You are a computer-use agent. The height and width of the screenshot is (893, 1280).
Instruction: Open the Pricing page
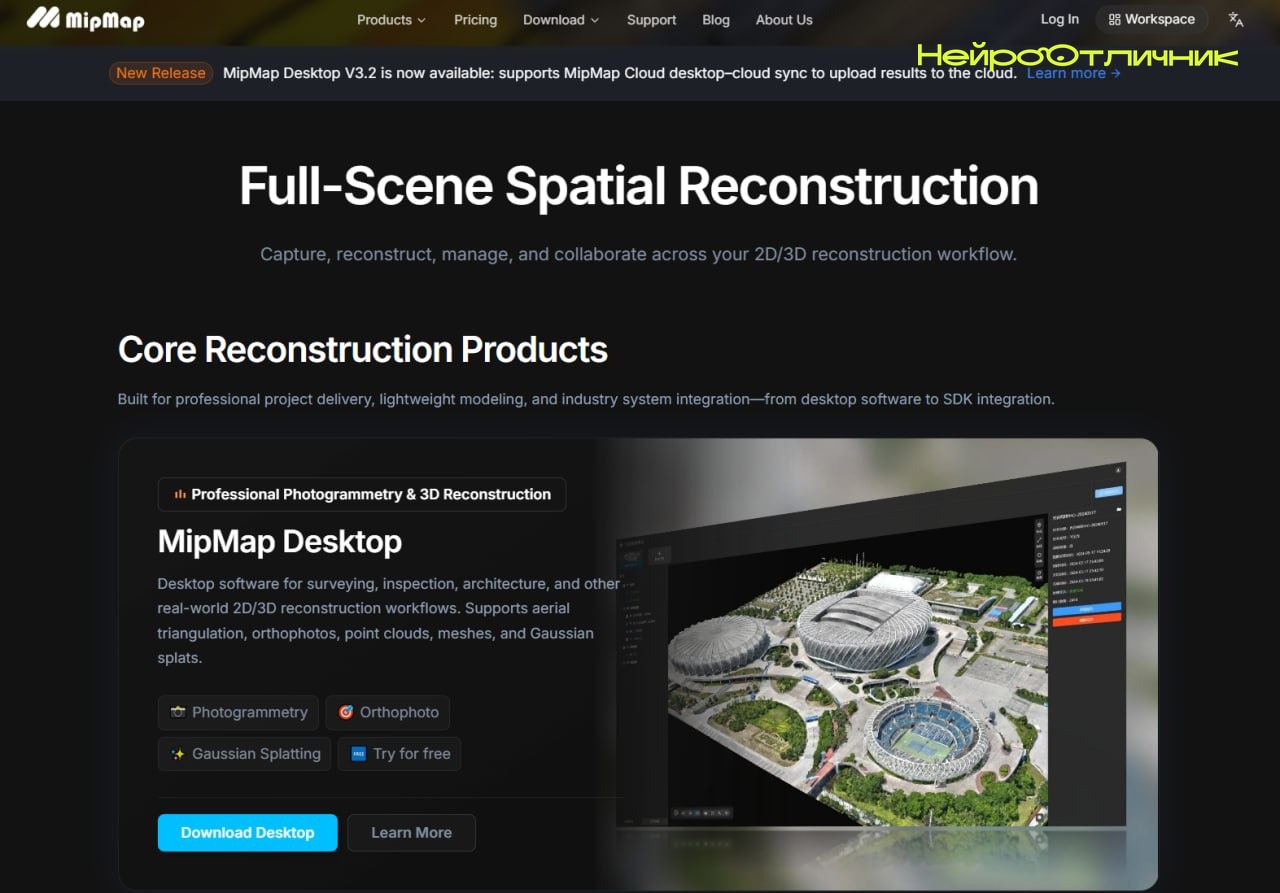475,20
